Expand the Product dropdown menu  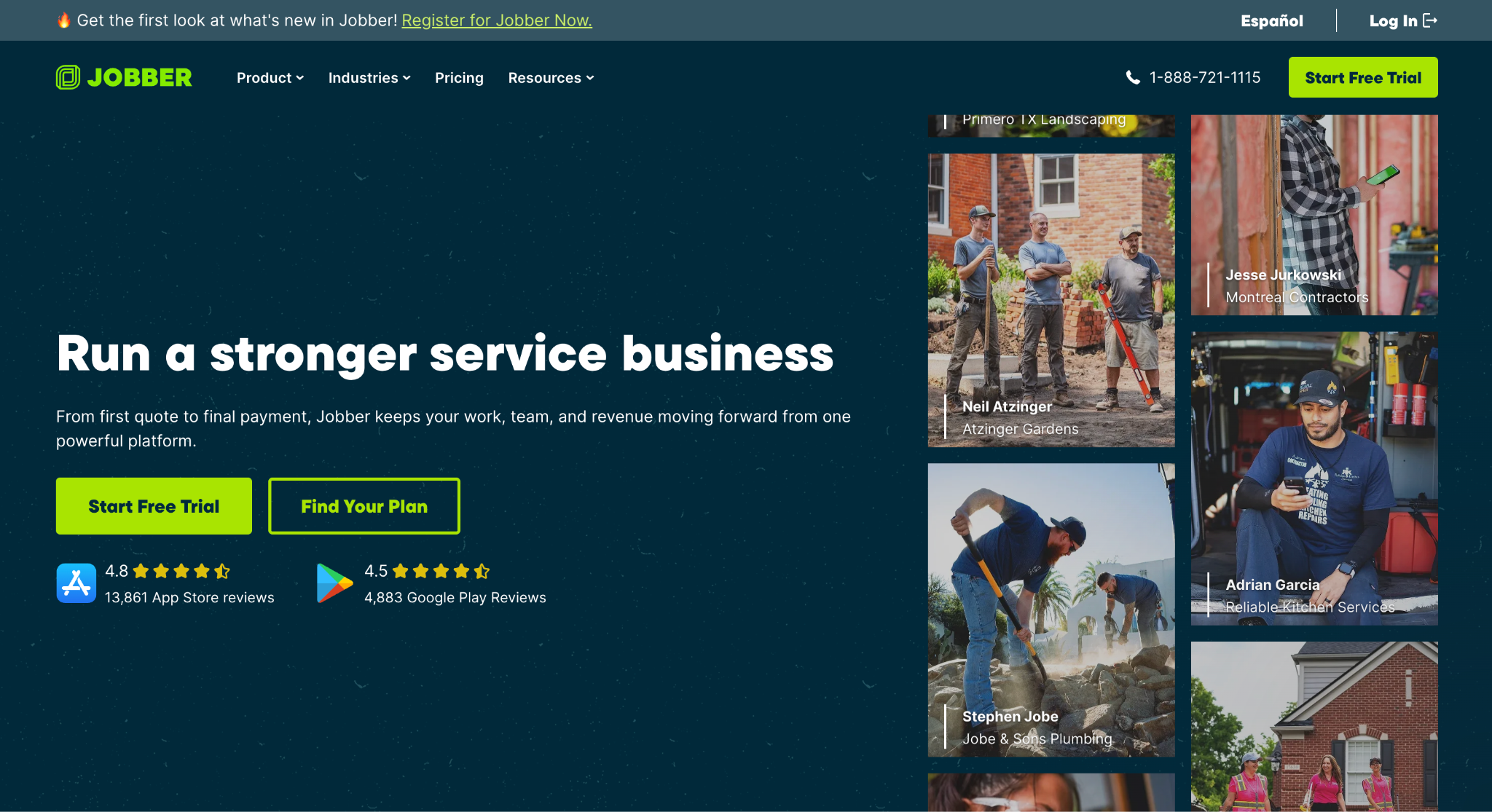270,78
